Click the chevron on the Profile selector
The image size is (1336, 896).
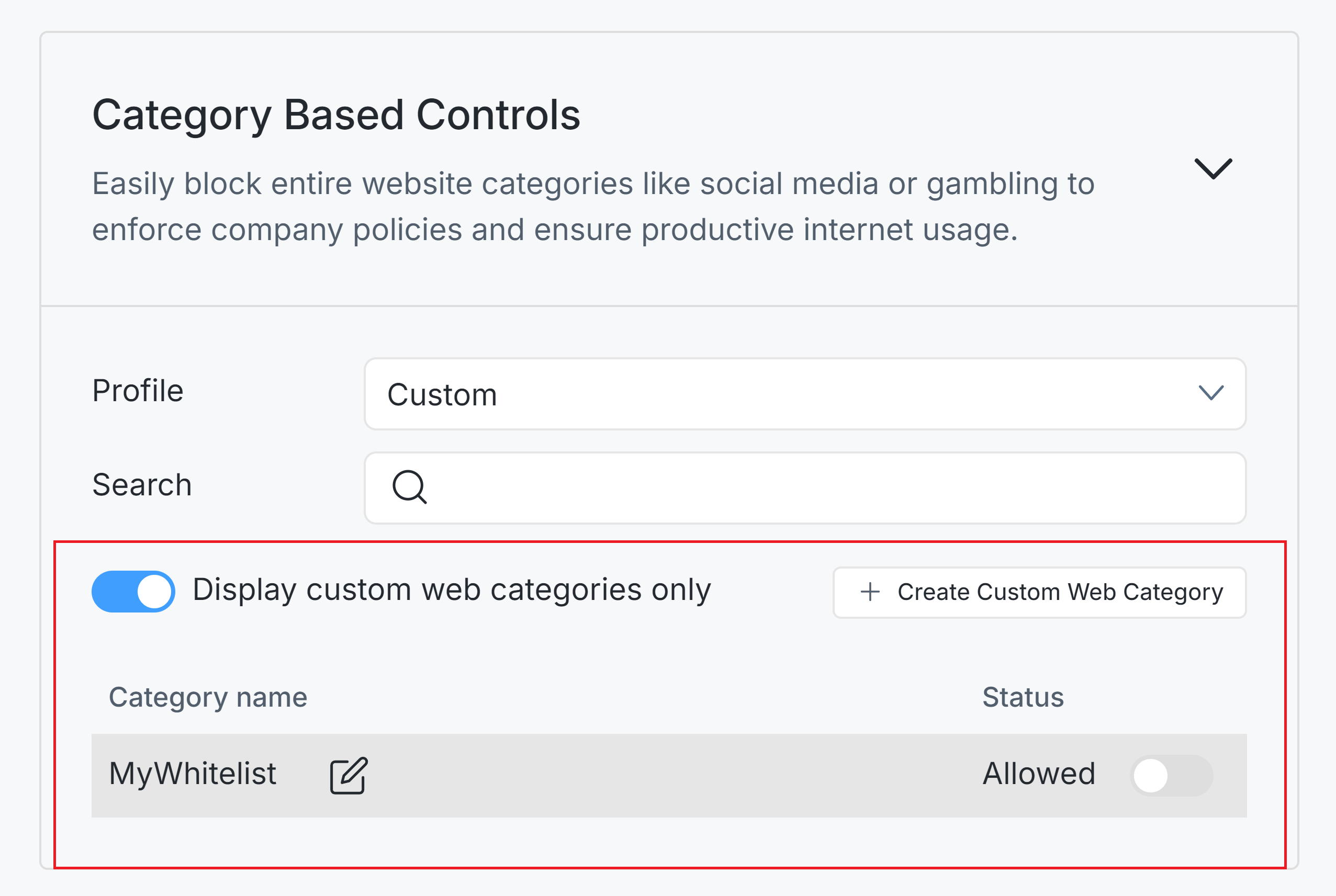1210,394
